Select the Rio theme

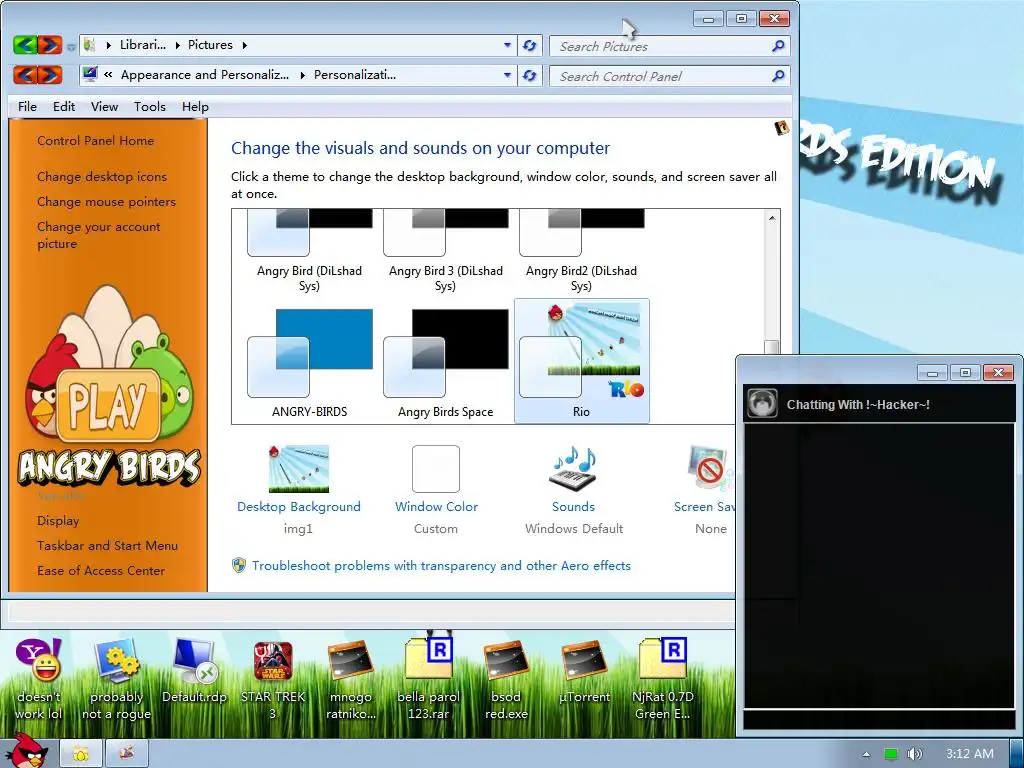[581, 361]
